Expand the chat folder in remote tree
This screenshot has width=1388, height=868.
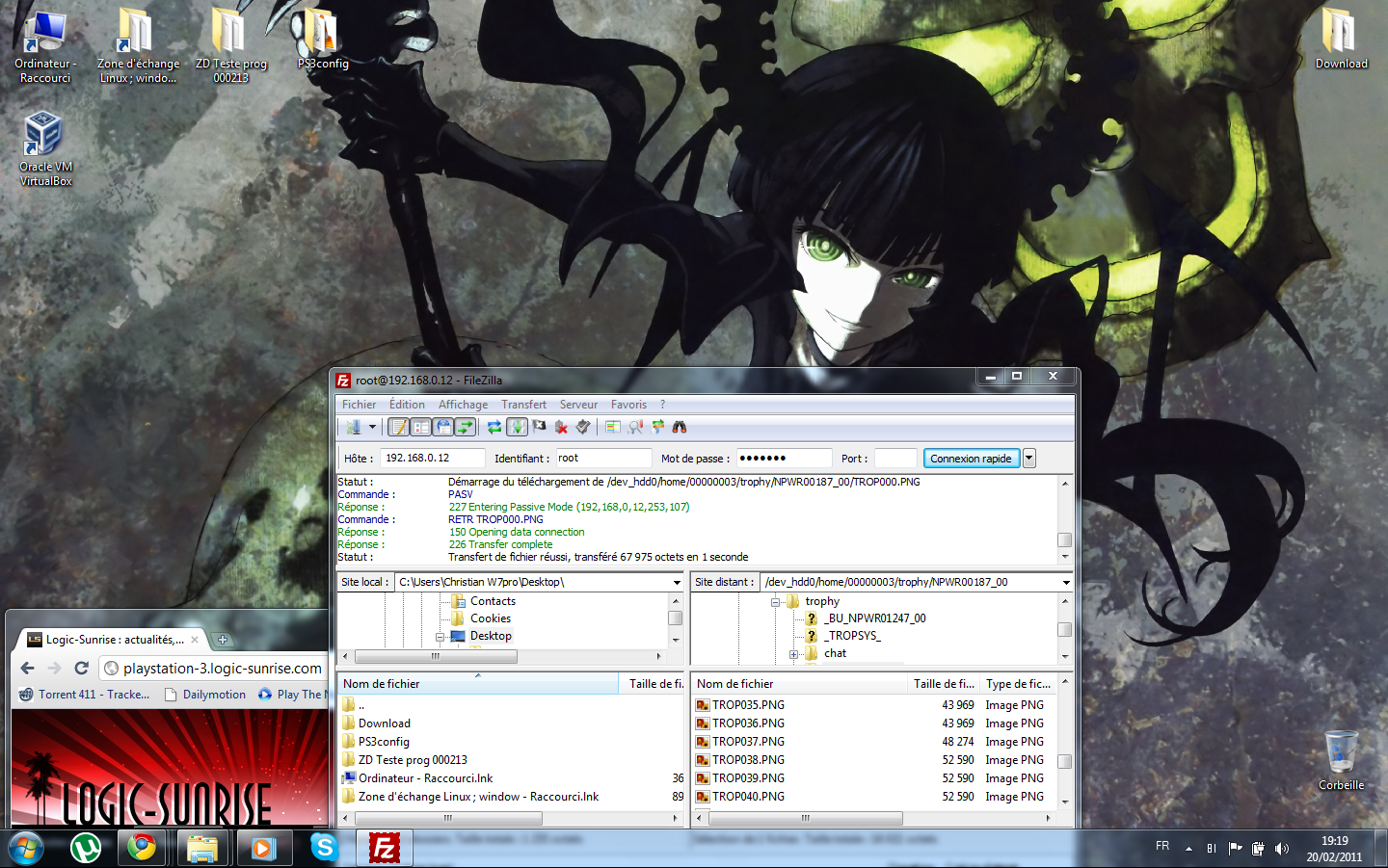click(793, 654)
